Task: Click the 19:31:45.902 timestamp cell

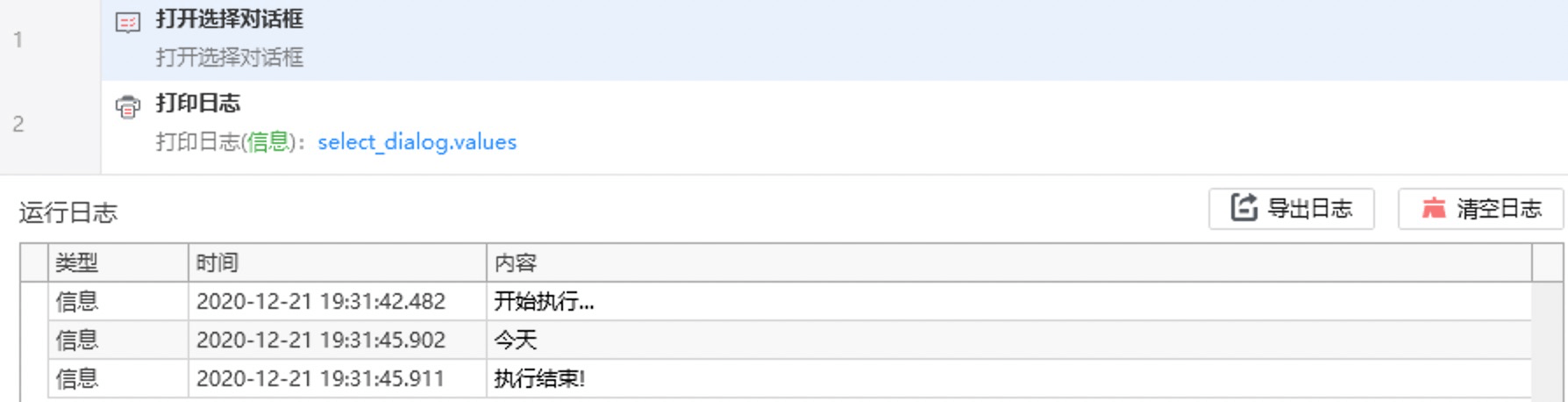Action: [321, 340]
